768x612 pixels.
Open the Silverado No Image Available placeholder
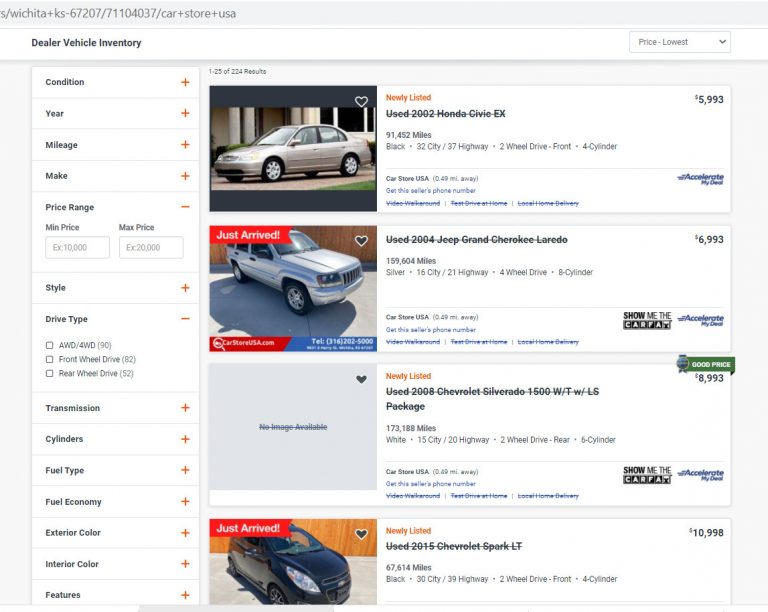293,427
